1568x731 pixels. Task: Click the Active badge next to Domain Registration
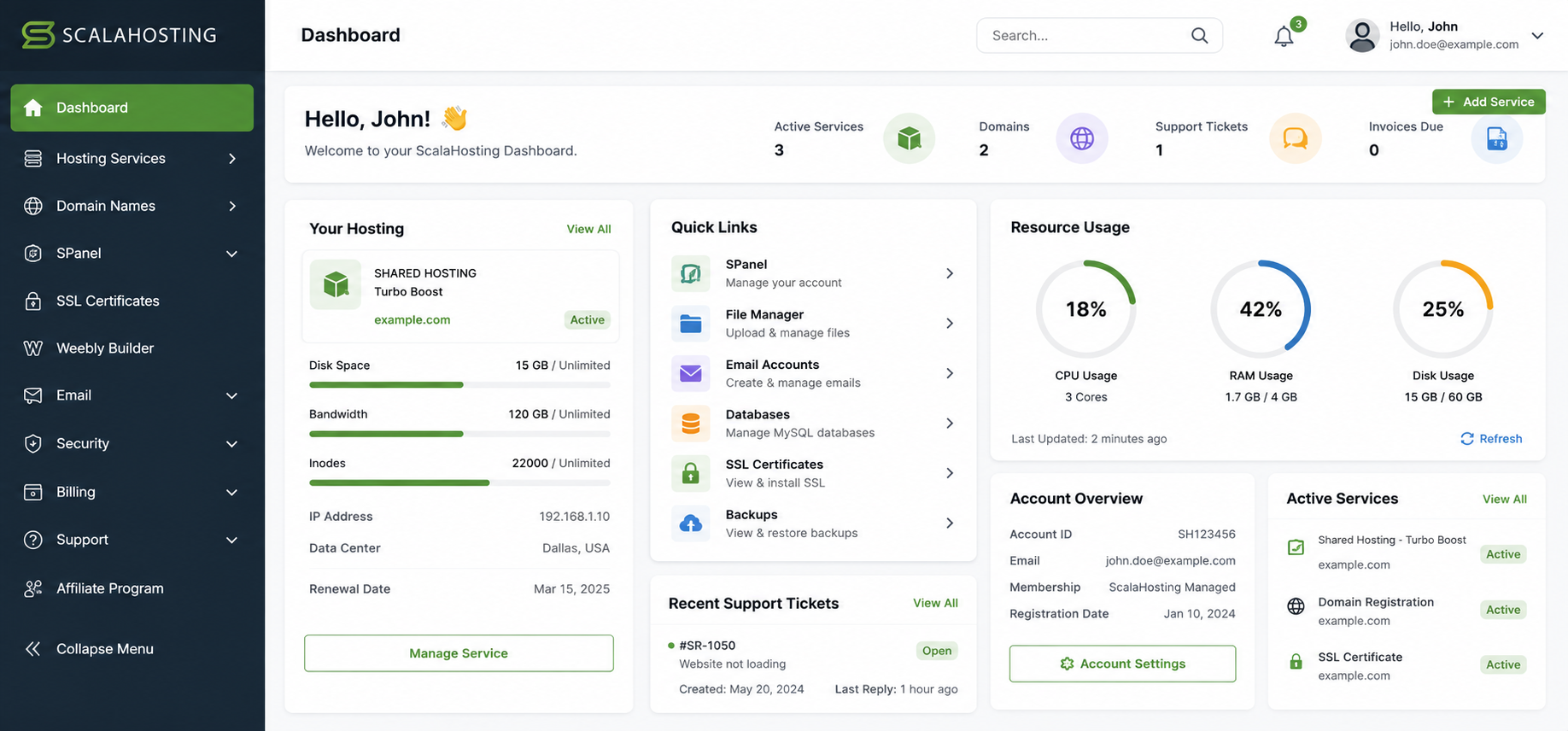pyautogui.click(x=1503, y=610)
